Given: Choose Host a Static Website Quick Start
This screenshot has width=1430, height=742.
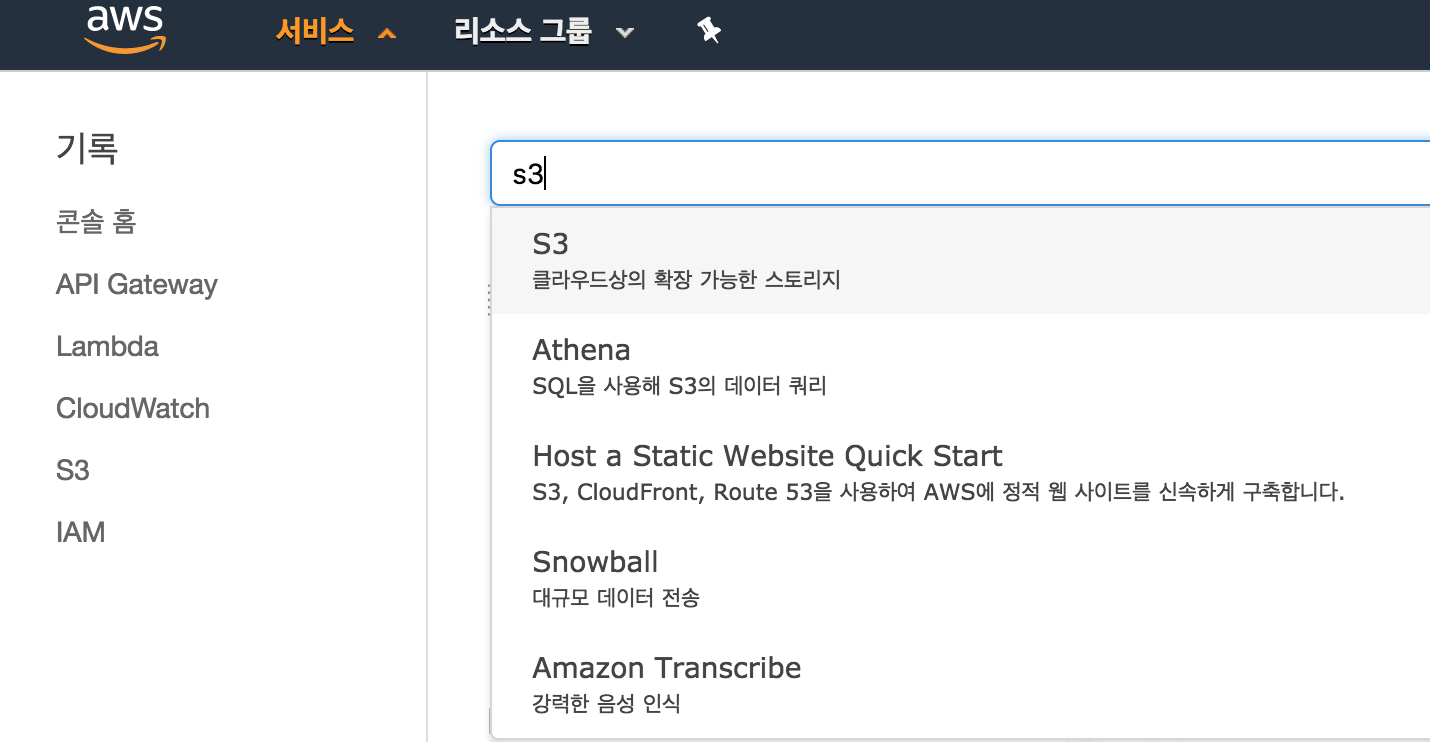Looking at the screenshot, I should pos(961,472).
